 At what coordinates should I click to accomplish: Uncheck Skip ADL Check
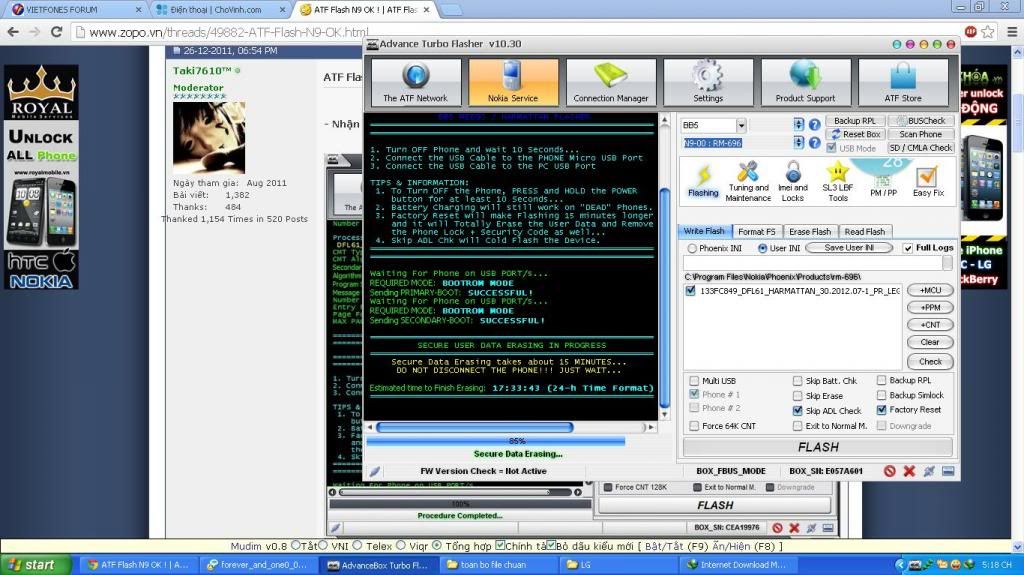797,411
